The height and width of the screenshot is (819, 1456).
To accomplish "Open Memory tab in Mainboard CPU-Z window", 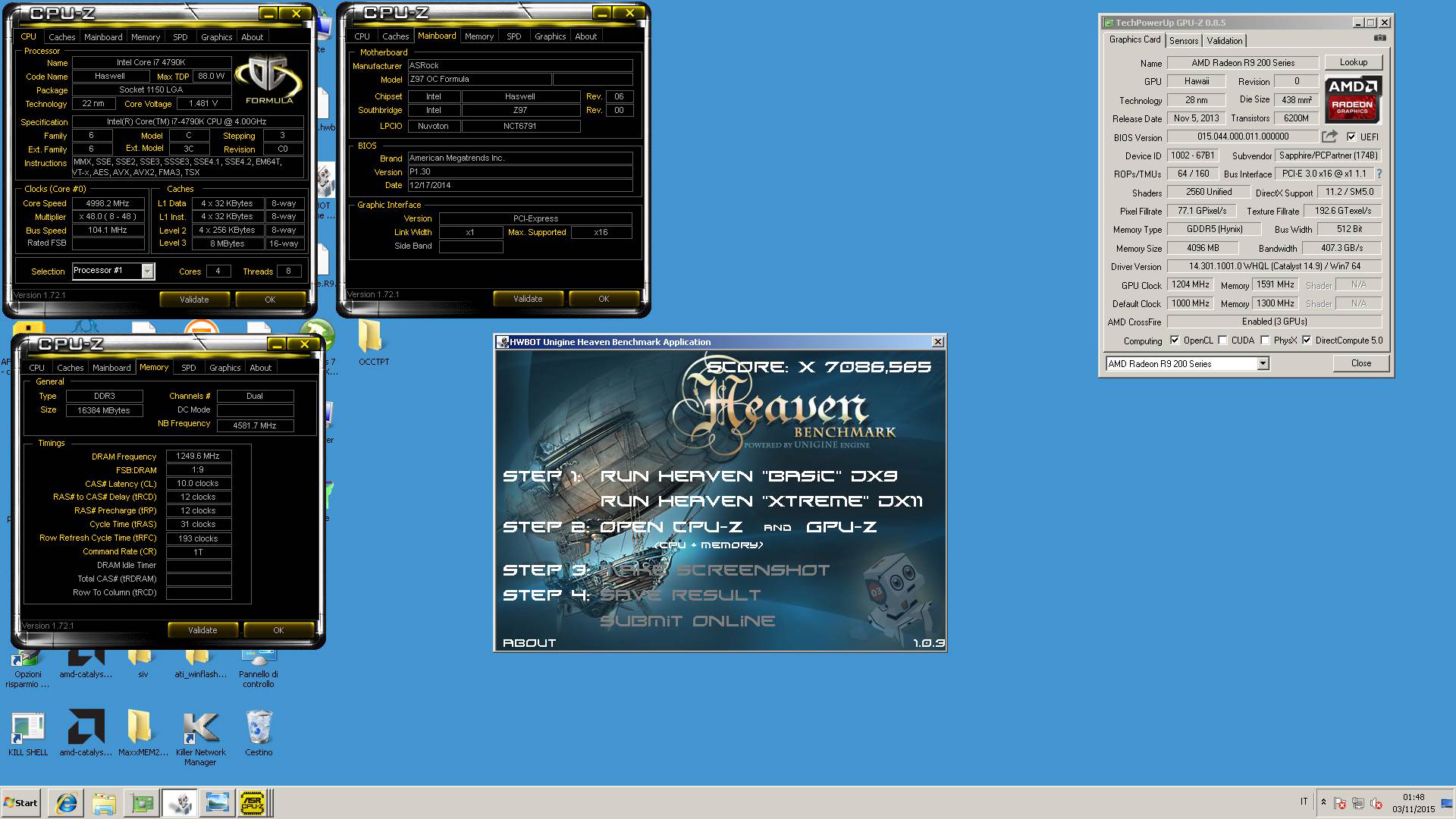I will click(479, 36).
